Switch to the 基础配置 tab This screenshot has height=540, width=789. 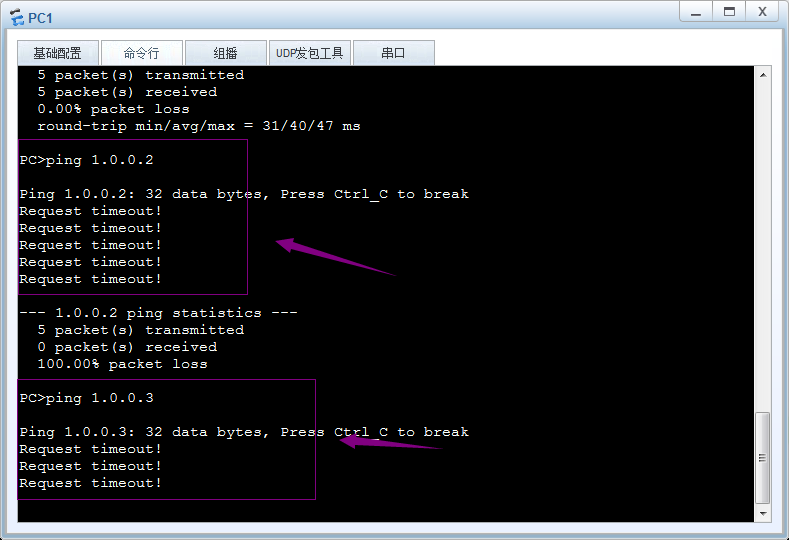(x=57, y=53)
